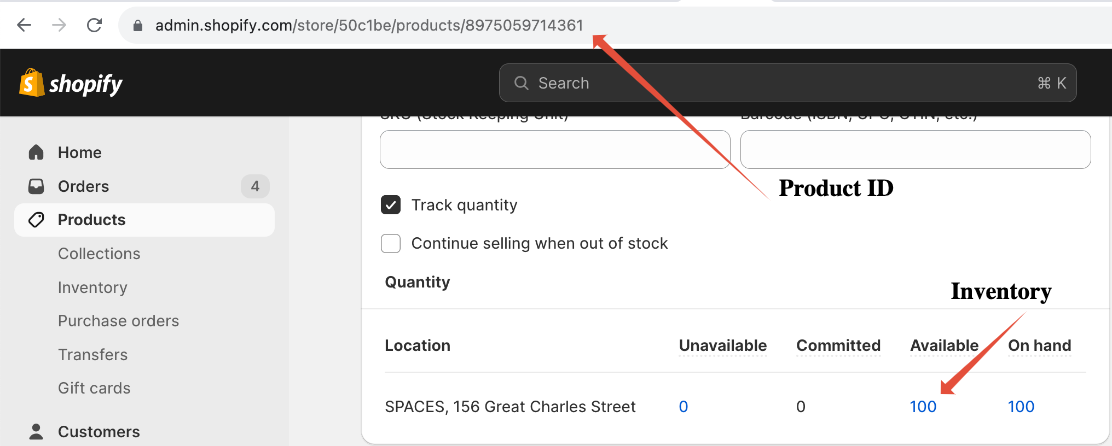Click the On hand quantity 100 link

tap(1021, 406)
